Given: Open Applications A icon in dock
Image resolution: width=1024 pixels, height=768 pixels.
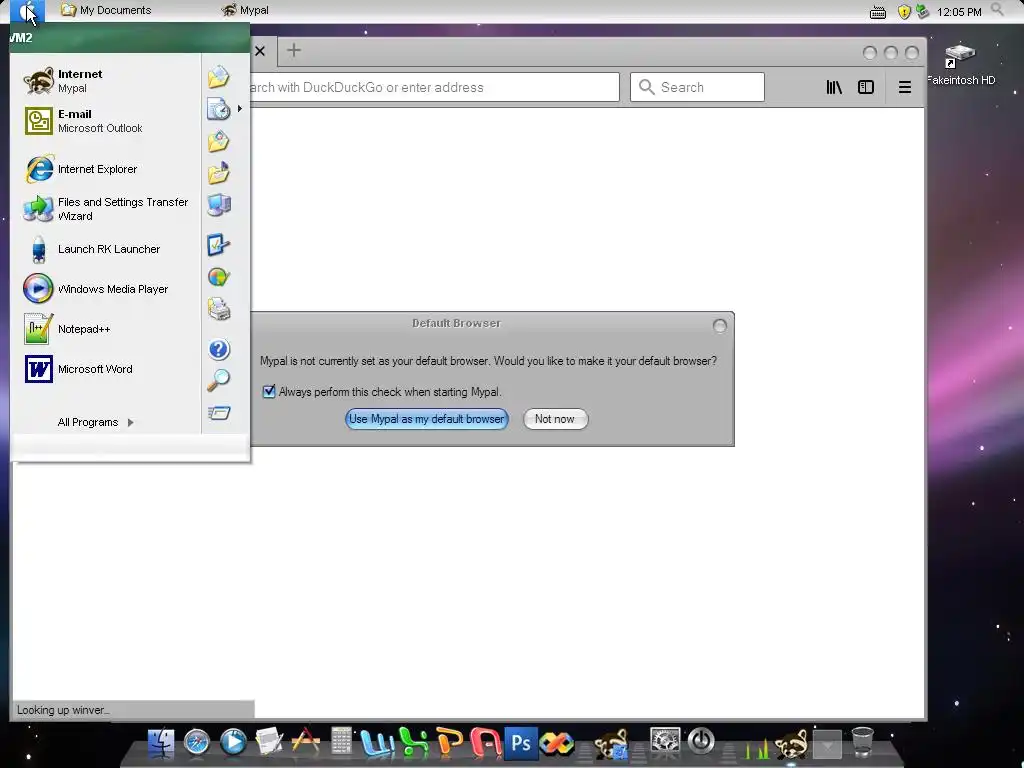Looking at the screenshot, I should coord(305,743).
